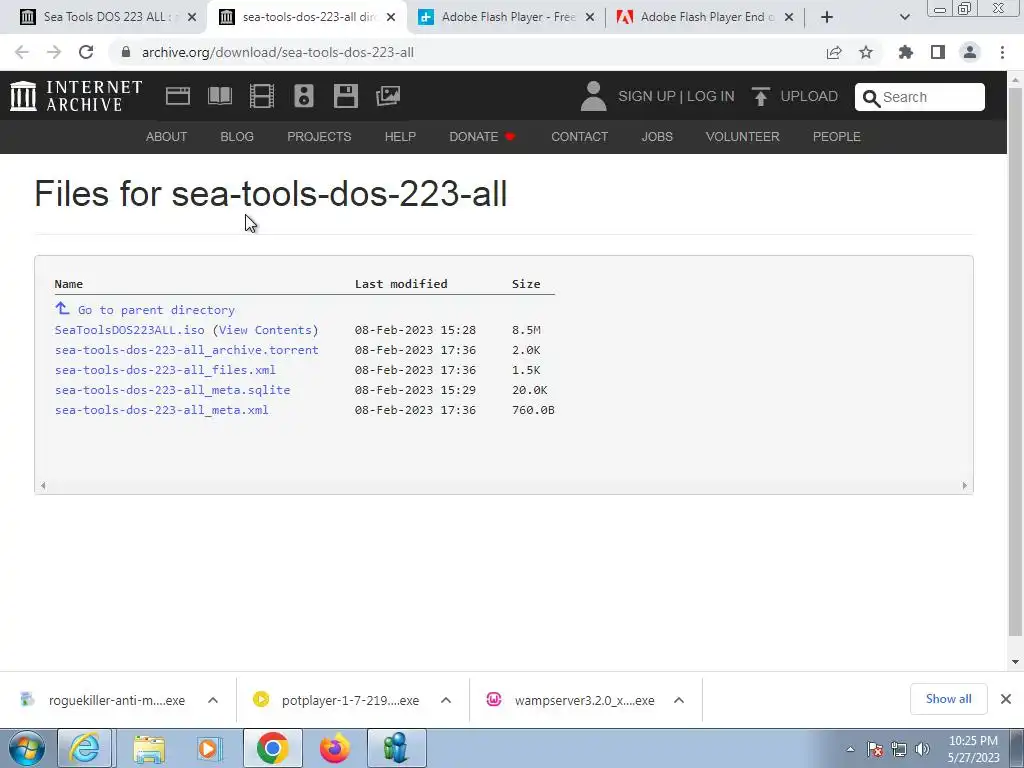Click the Action Center flag tray icon
Viewport: 1024px width, 768px height.
click(x=875, y=750)
